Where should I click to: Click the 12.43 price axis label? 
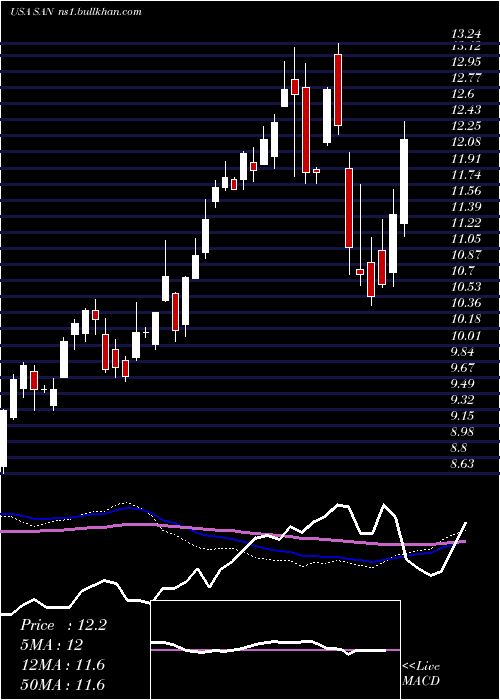467,110
